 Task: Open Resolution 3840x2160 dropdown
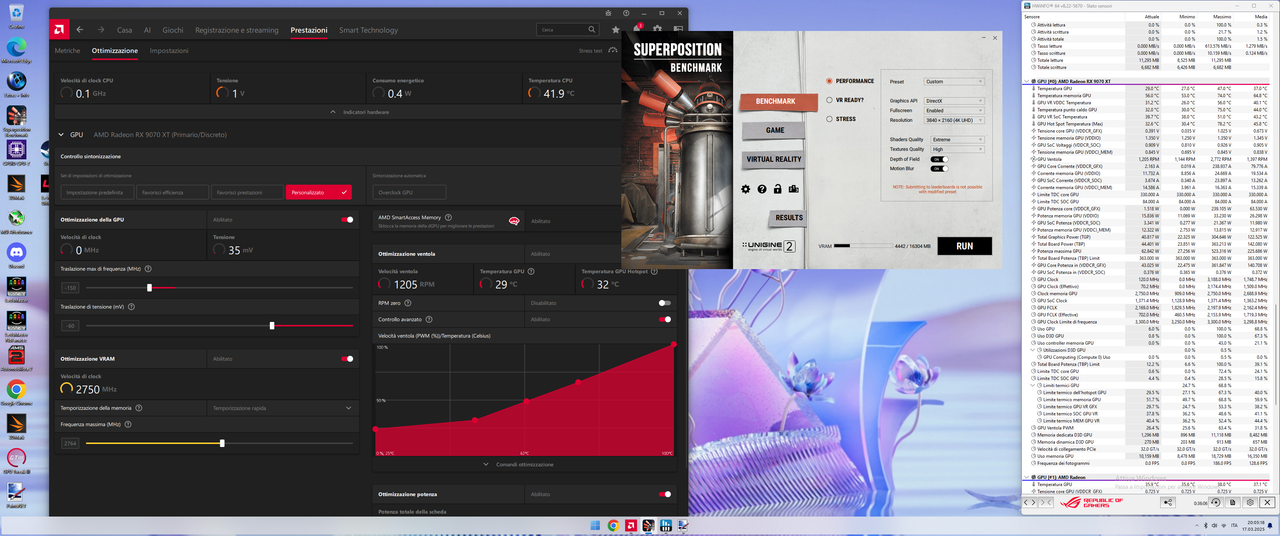(953, 120)
